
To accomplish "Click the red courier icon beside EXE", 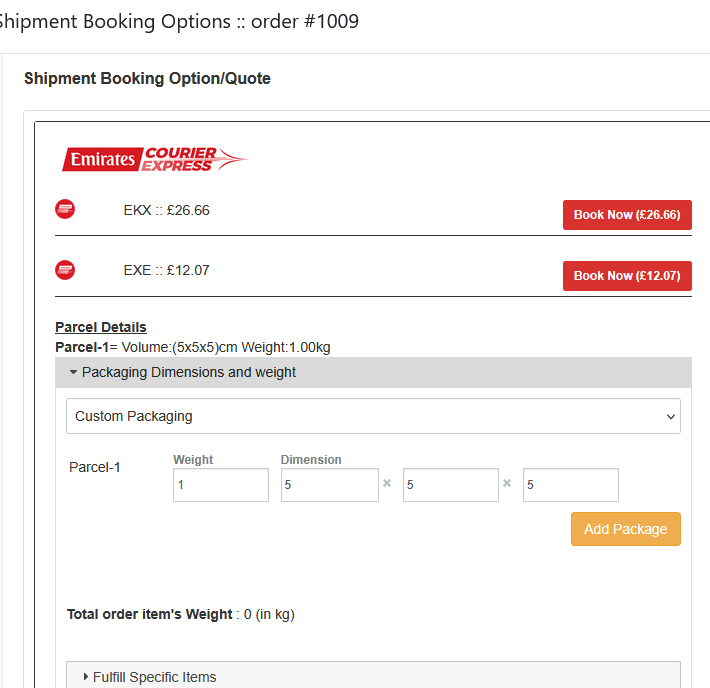I will point(65,270).
